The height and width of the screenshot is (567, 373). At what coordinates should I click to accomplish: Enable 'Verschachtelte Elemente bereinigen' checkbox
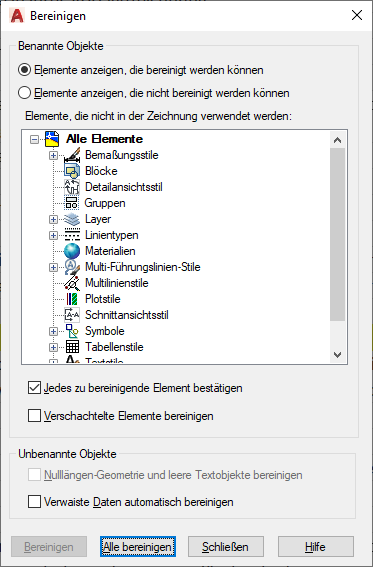click(34, 416)
